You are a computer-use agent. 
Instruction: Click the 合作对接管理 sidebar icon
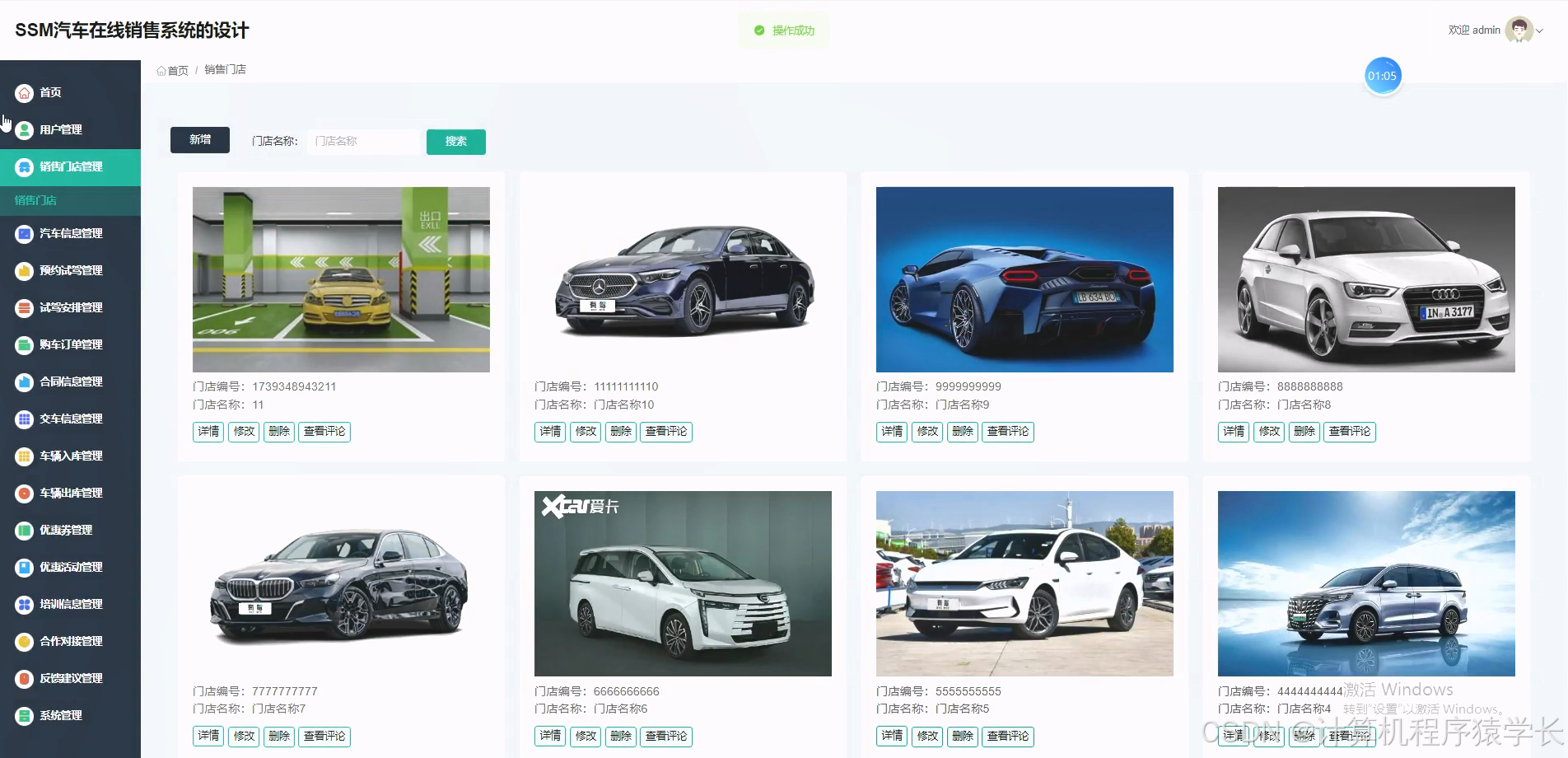25,642
